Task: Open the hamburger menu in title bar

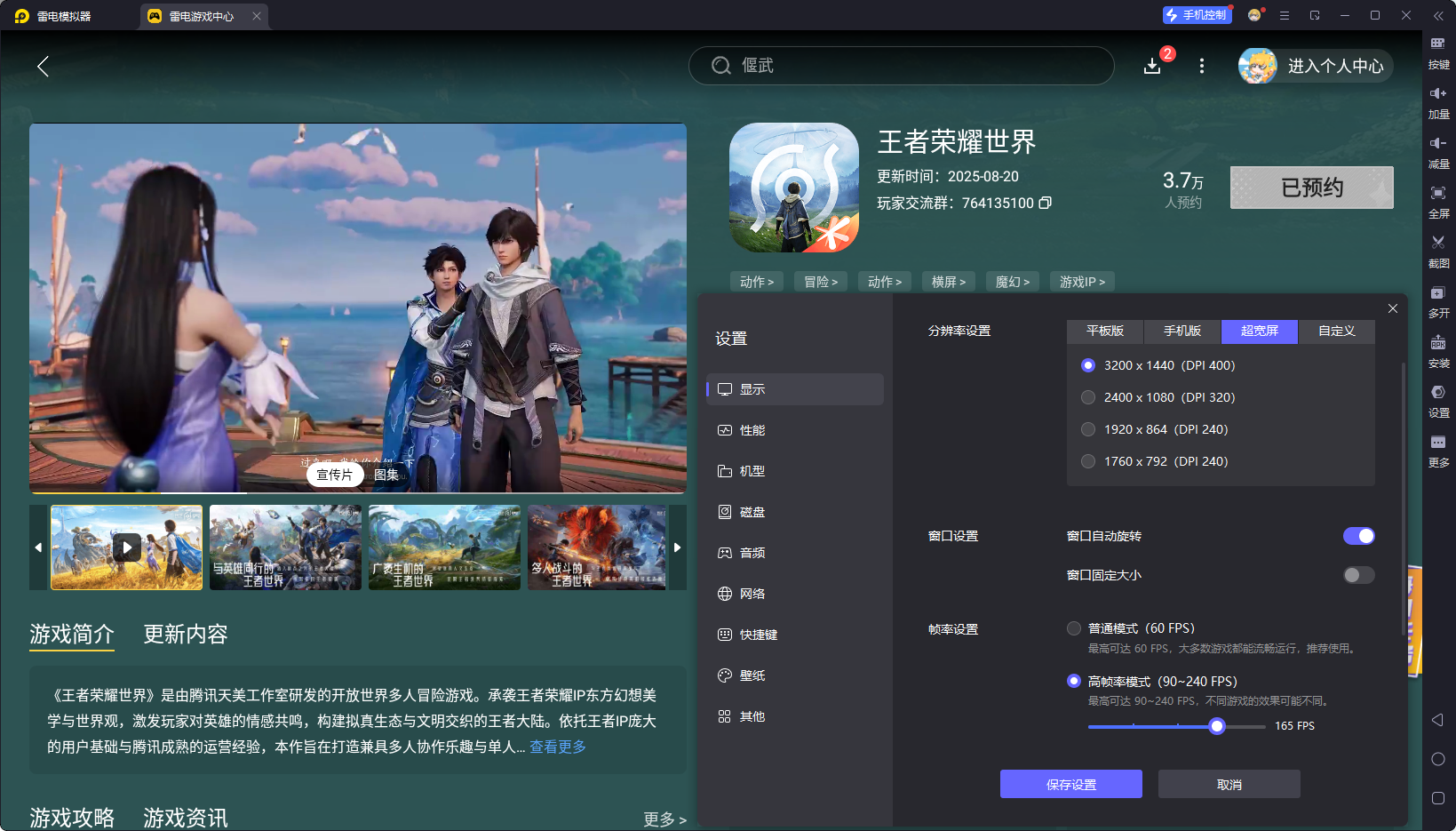Action: [1284, 15]
